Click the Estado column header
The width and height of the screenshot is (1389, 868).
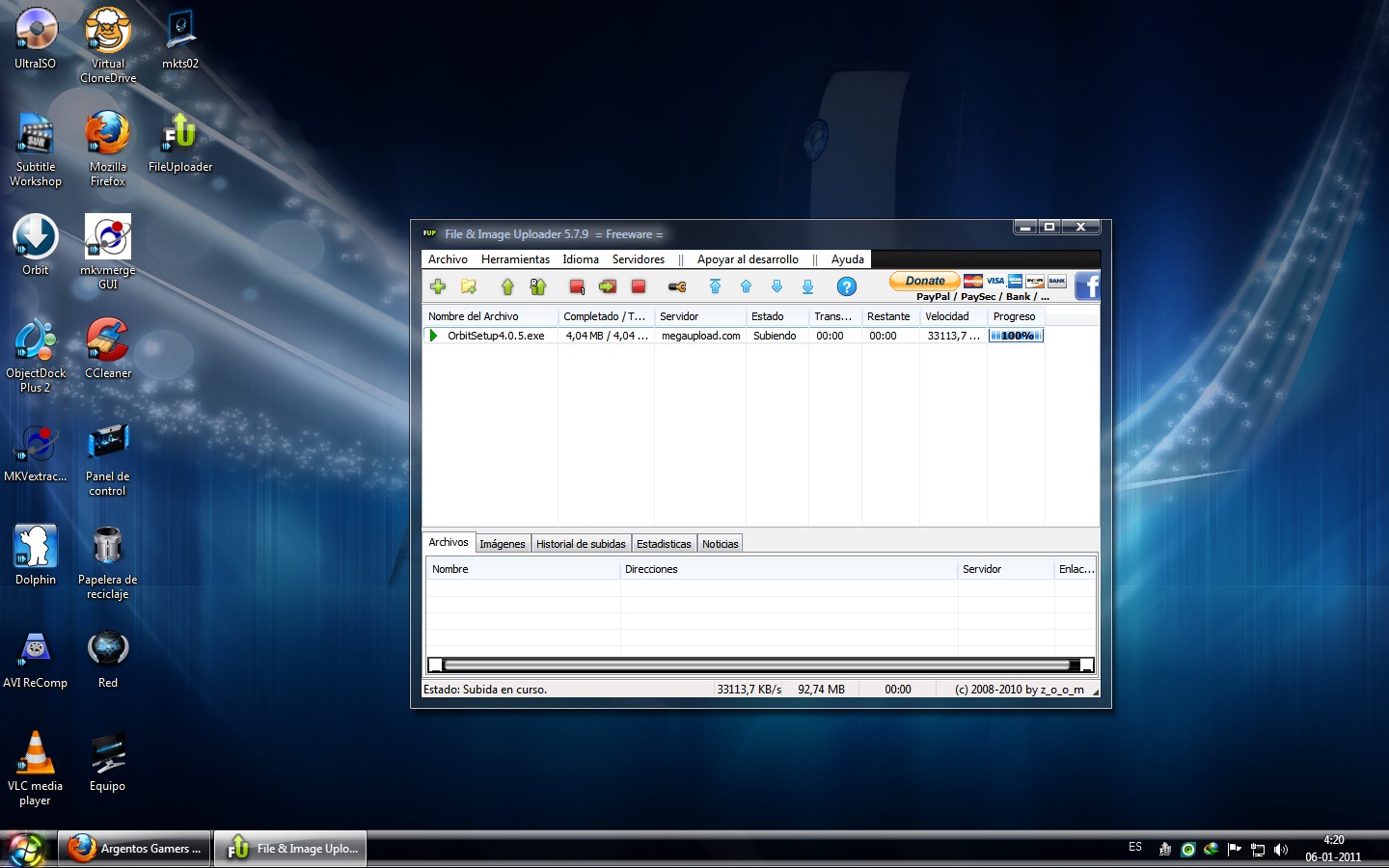(776, 316)
